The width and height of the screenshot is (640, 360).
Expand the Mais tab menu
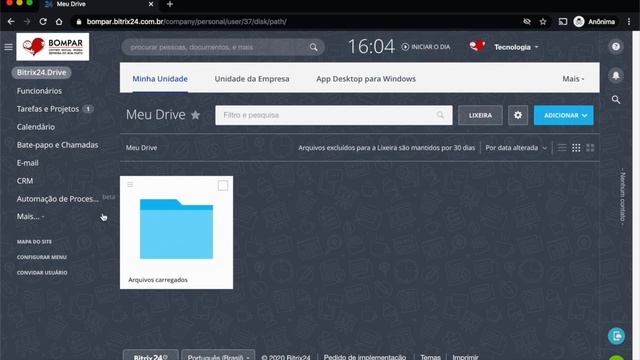point(573,79)
